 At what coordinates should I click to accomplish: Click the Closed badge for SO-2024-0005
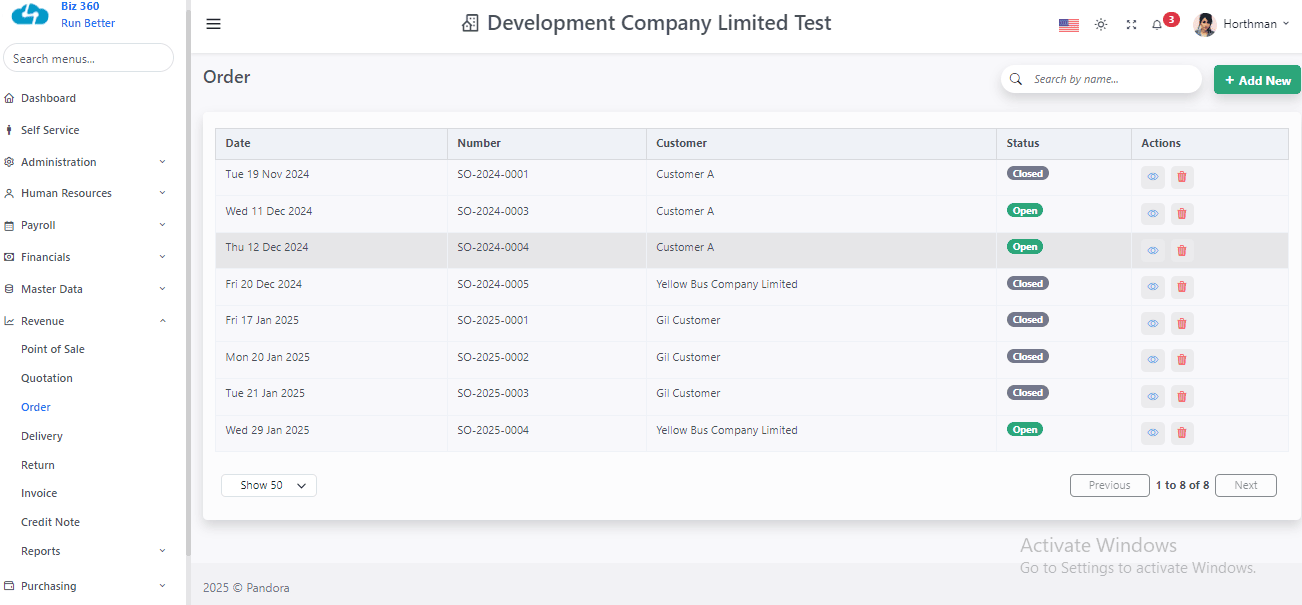(x=1028, y=283)
